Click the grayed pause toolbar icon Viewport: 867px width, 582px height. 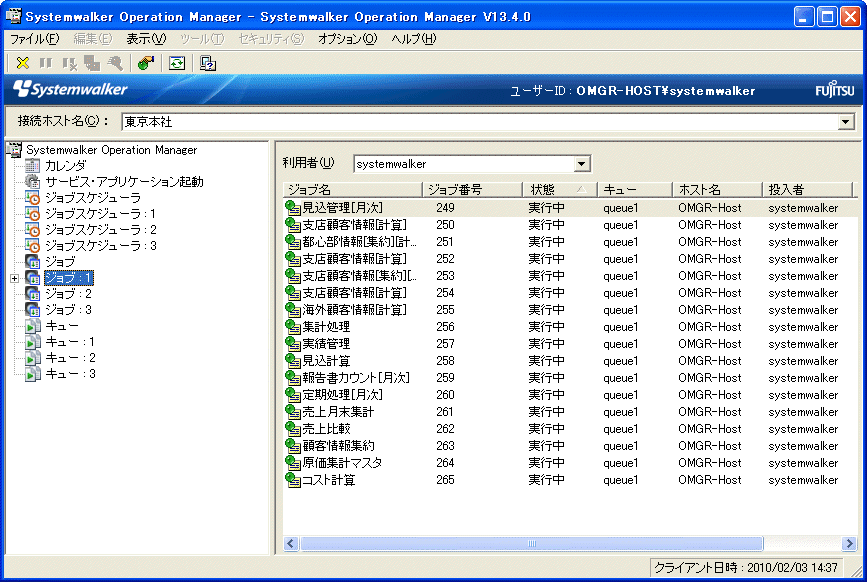tap(46, 63)
